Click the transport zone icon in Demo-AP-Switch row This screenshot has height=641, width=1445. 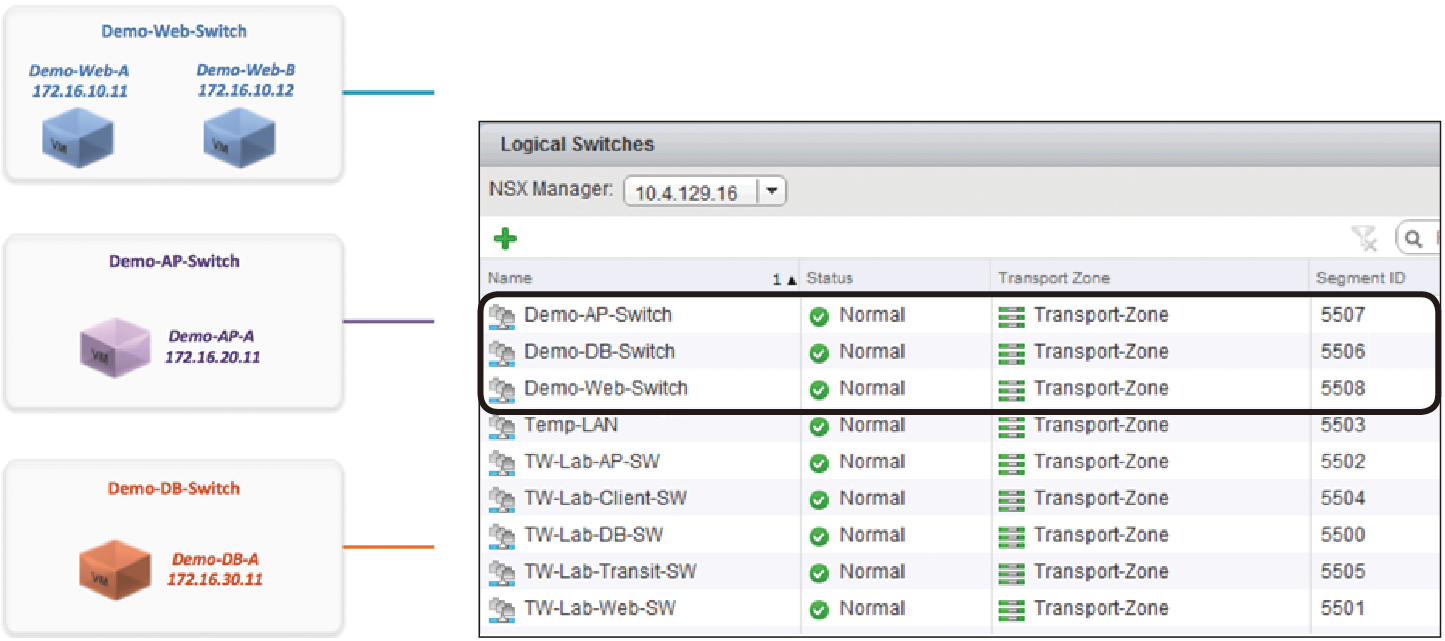coord(1012,317)
